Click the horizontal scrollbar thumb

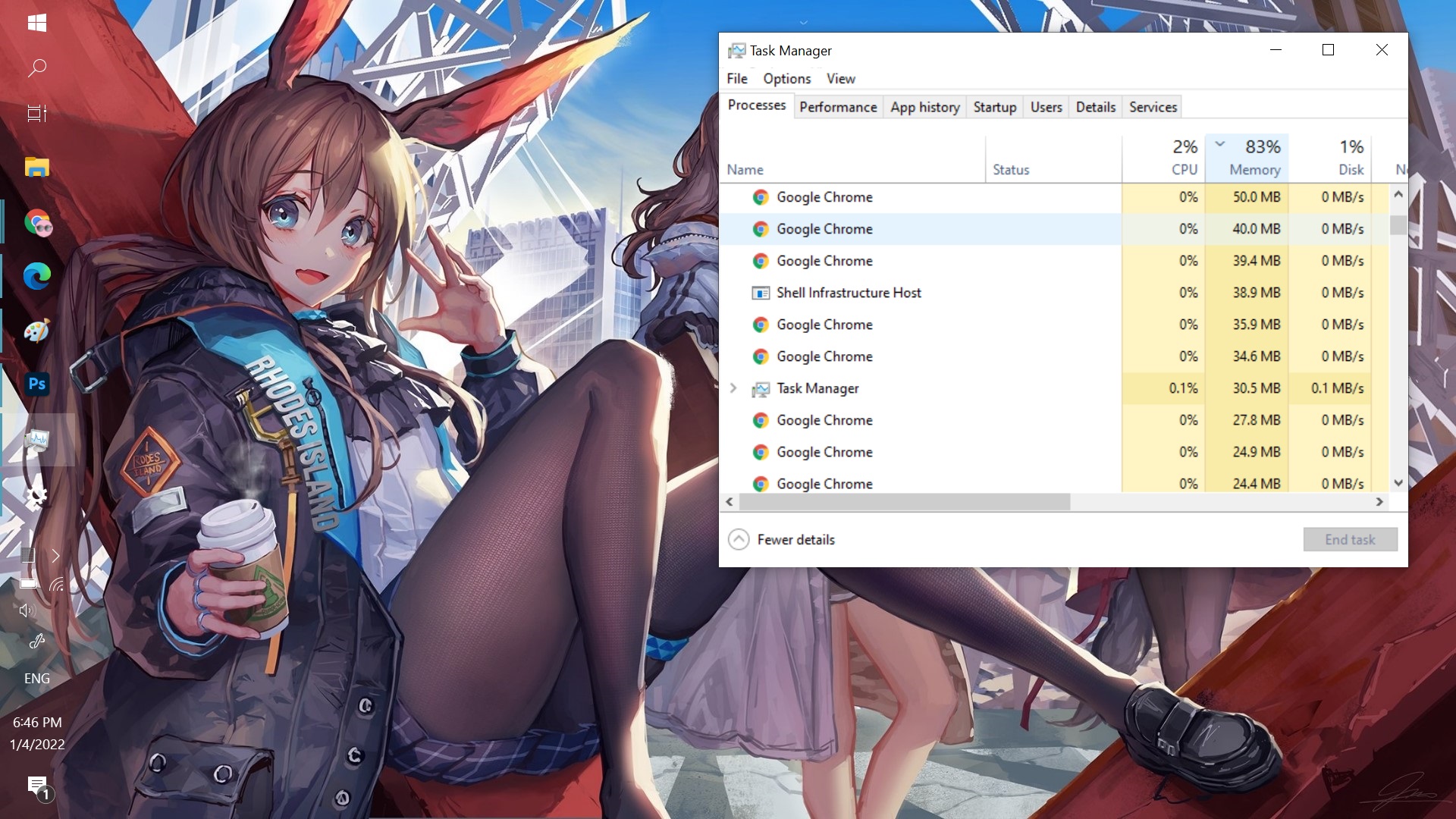click(905, 502)
